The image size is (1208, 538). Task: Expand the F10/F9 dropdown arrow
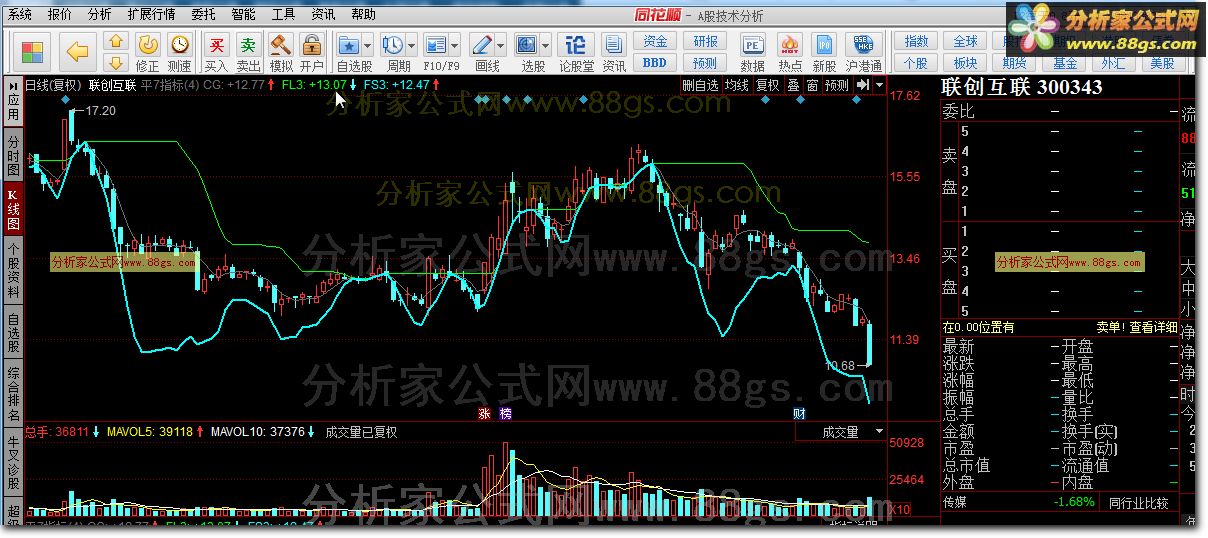pyautogui.click(x=454, y=45)
